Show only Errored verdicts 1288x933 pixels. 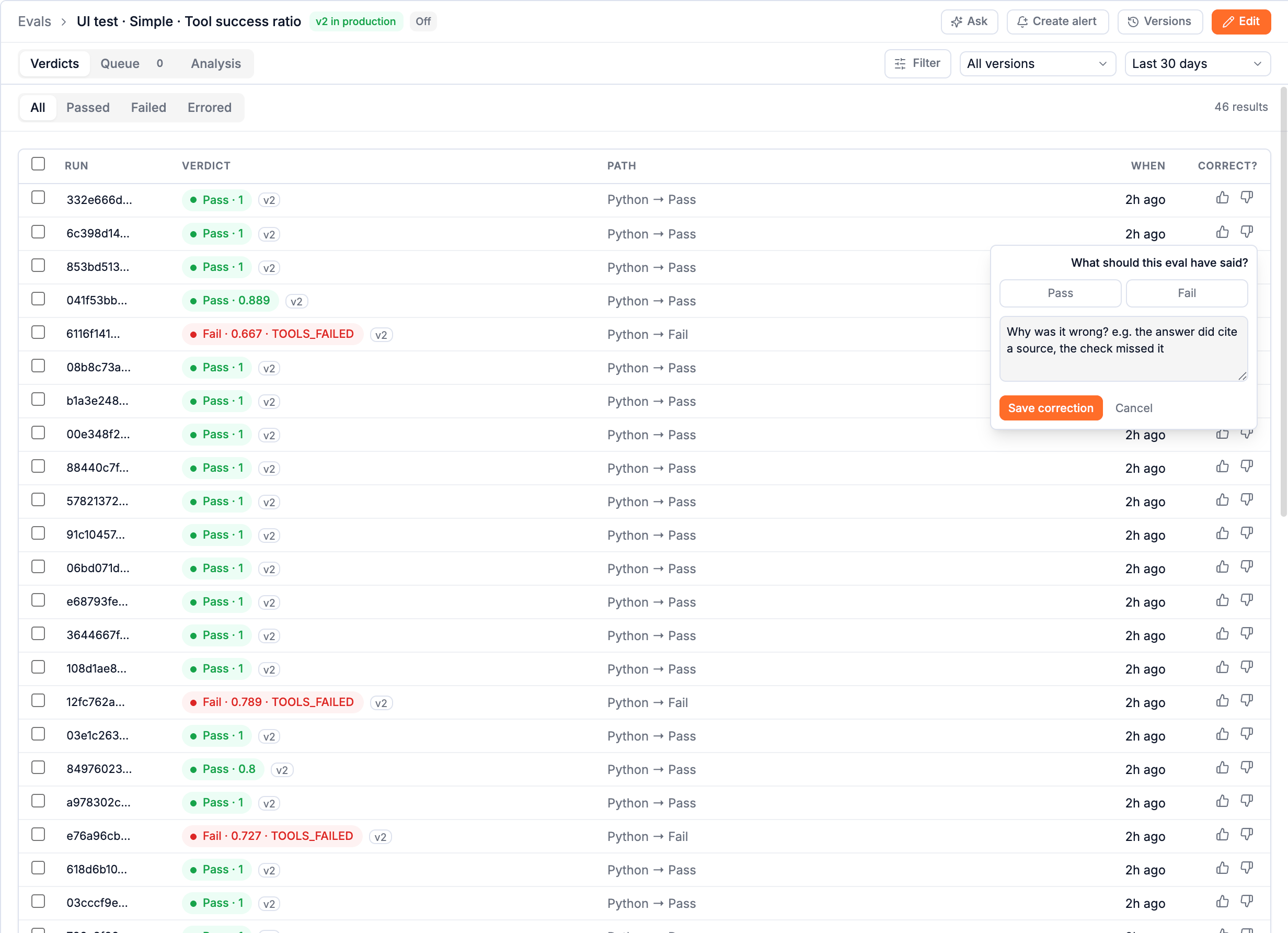tap(210, 107)
